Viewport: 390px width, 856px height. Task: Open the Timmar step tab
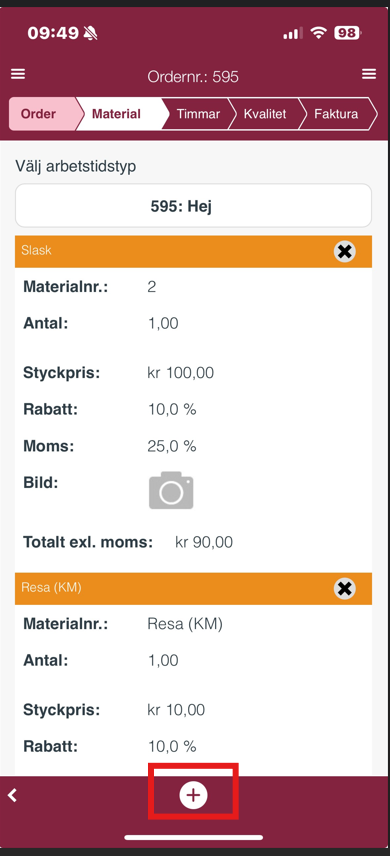tap(198, 114)
